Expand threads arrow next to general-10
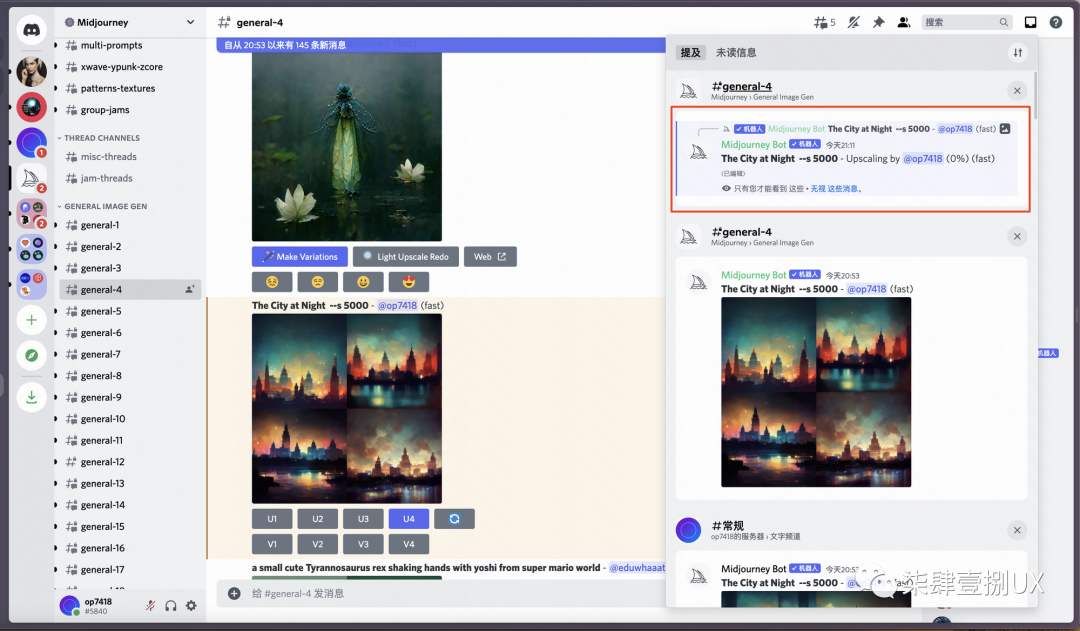The image size is (1080, 631). click(x=56, y=419)
